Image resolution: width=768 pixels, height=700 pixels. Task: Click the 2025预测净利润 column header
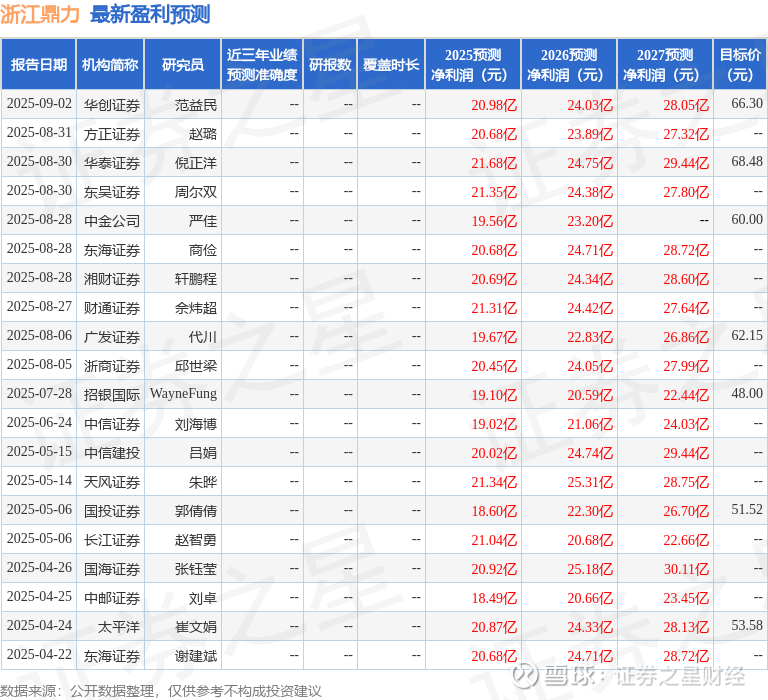pyautogui.click(x=473, y=65)
